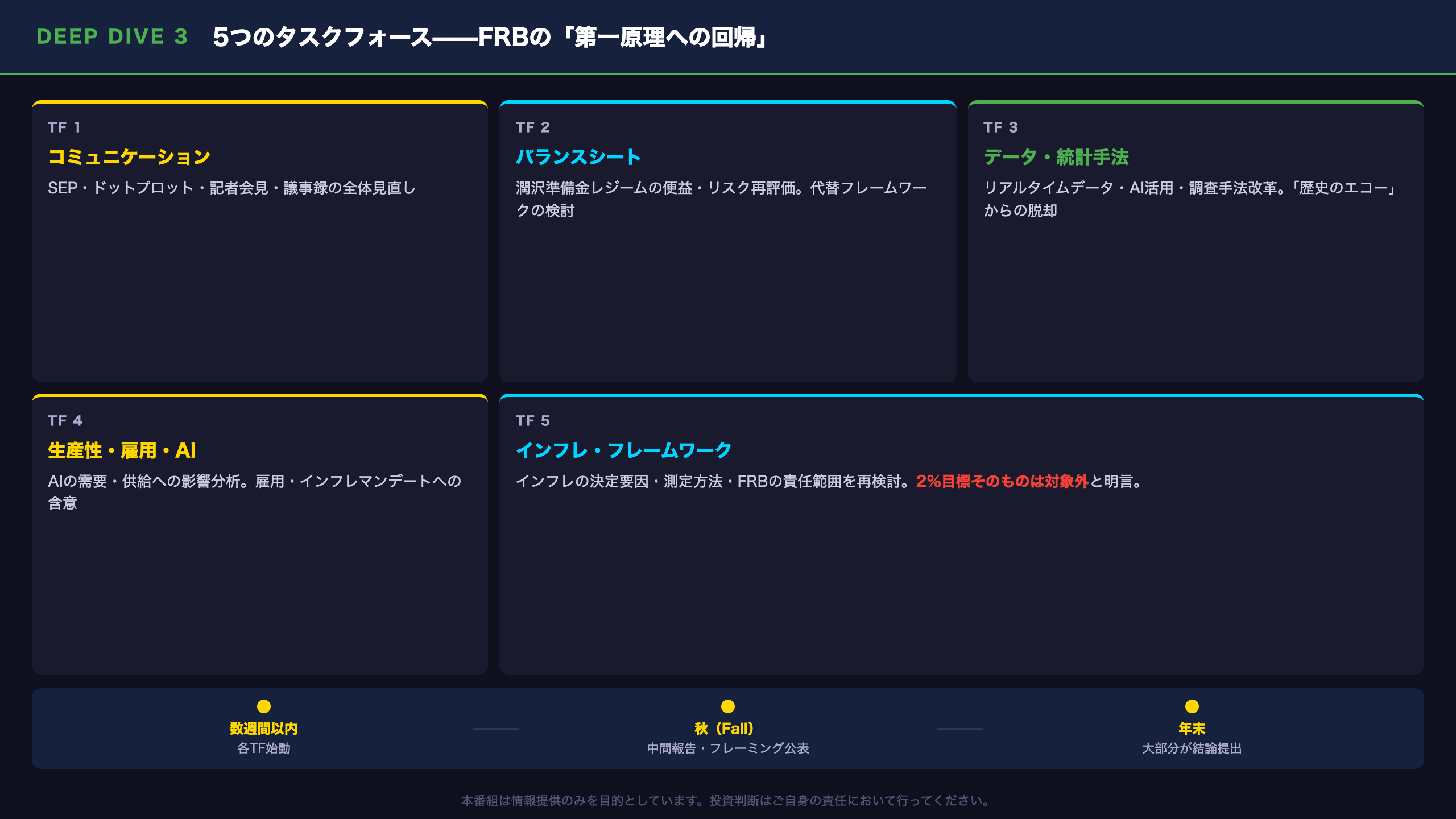Click the yellow dot above 年末
Viewport: 1456px width, 819px height.
1192,706
